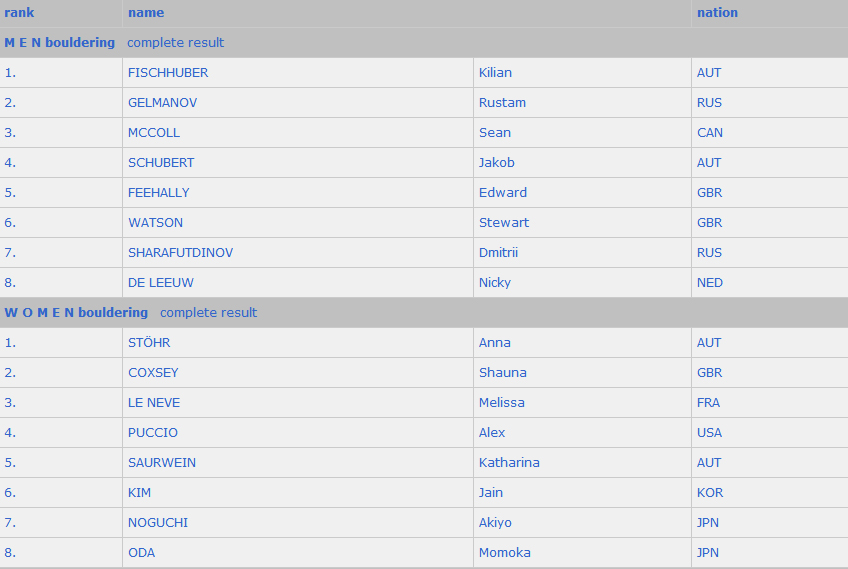Screen dimensions: 848x569
Task: Select Momoka in the ODA row
Action: click(505, 553)
